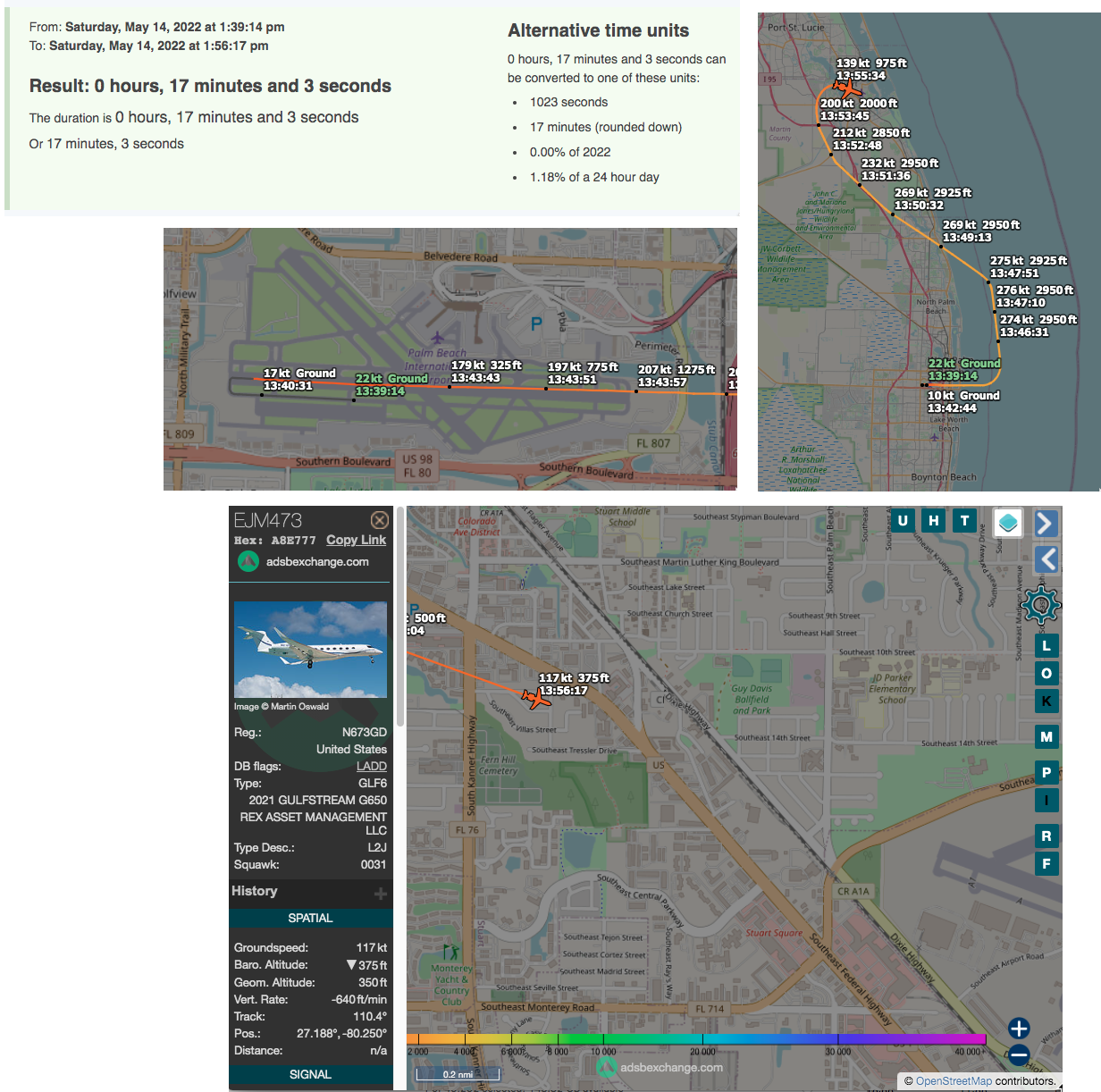Toggle the I map button
Screen dimensions: 1101x1092
tap(1046, 800)
